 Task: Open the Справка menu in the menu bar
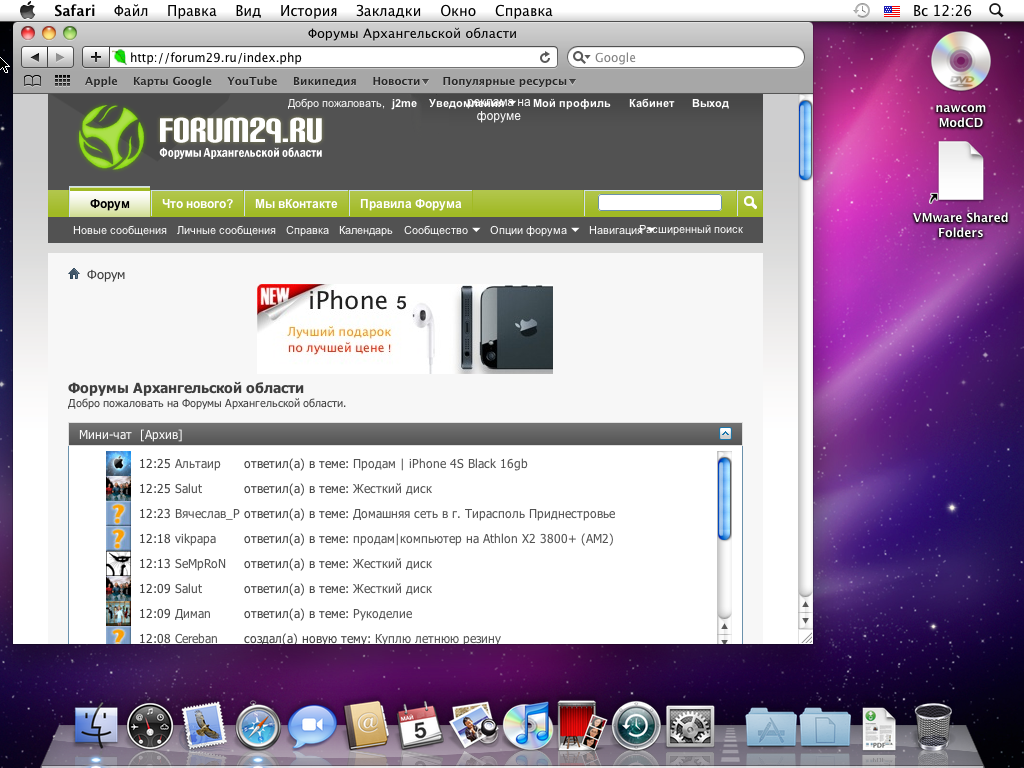pyautogui.click(x=523, y=10)
